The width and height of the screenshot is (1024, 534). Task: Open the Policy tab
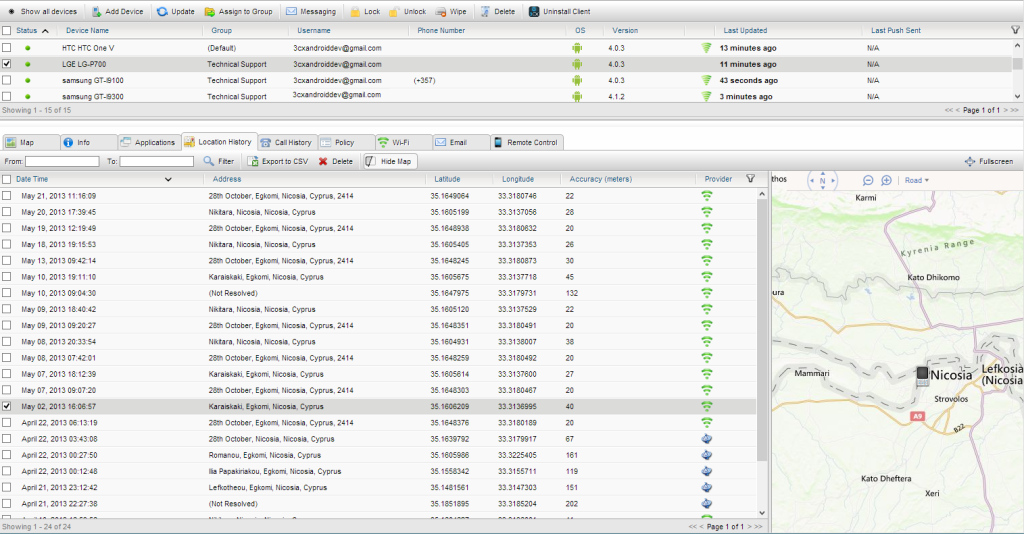tap(344, 142)
